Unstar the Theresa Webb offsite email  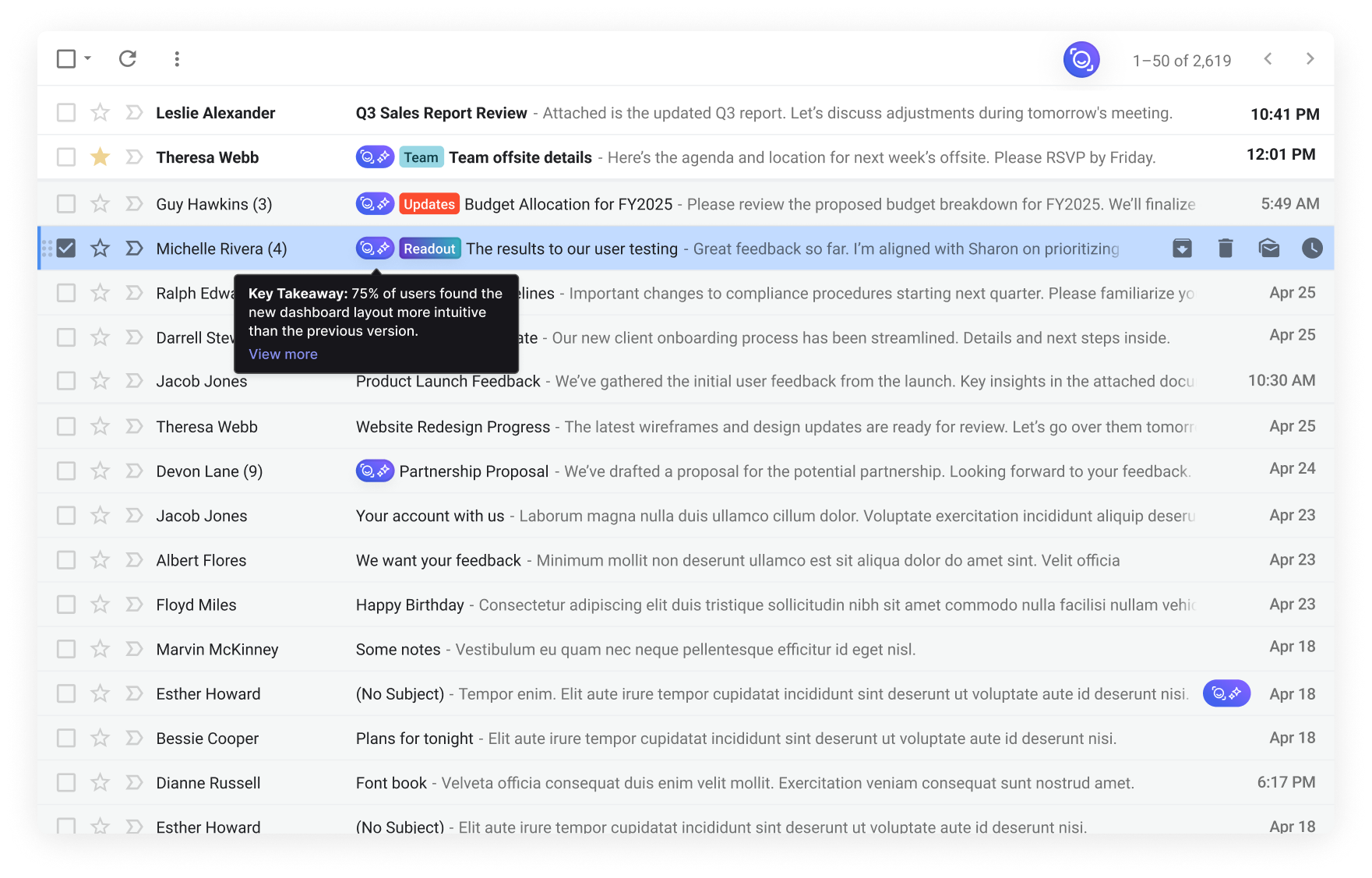(x=100, y=157)
